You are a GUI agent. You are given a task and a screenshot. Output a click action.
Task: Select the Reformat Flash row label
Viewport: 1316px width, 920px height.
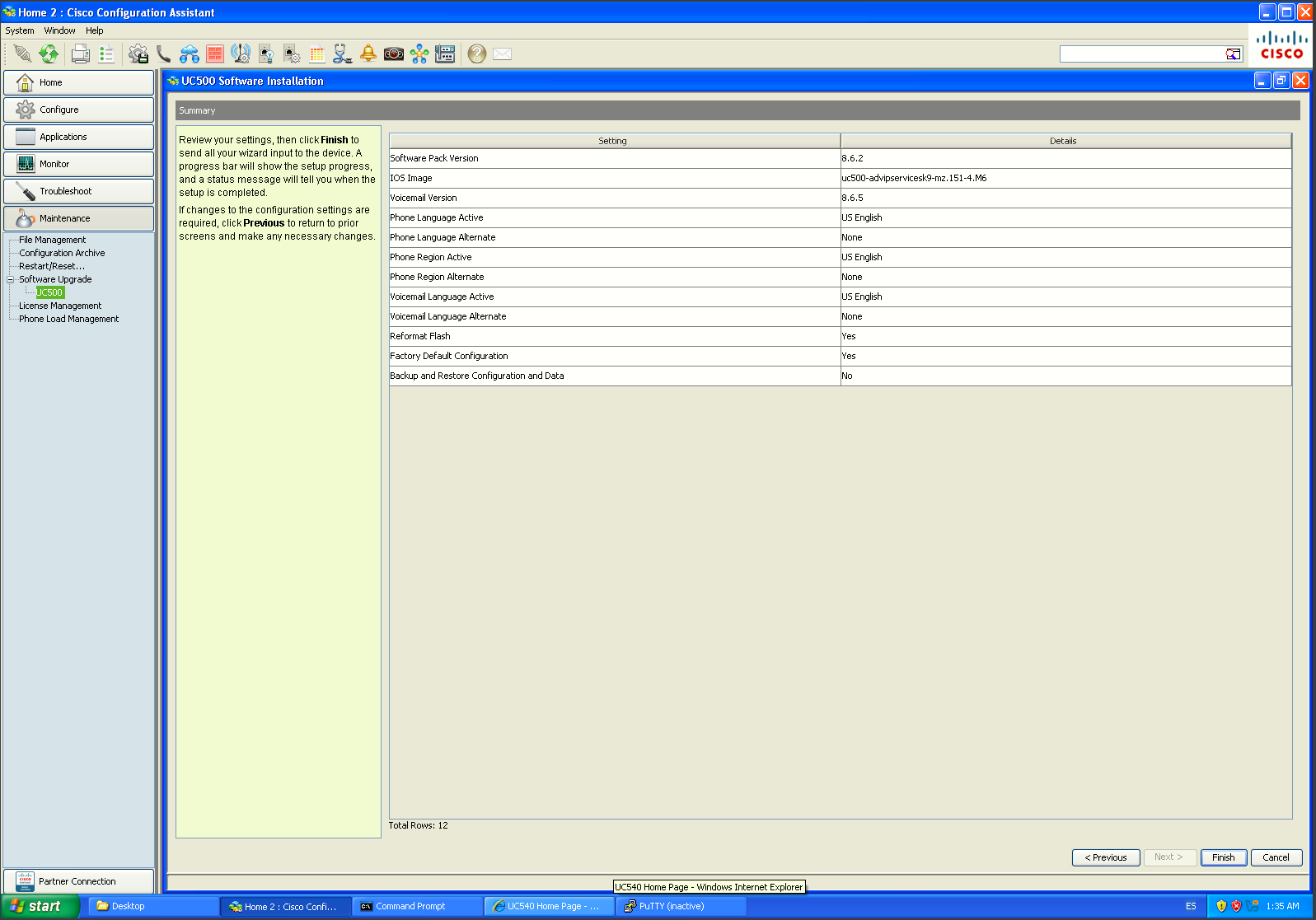click(420, 336)
